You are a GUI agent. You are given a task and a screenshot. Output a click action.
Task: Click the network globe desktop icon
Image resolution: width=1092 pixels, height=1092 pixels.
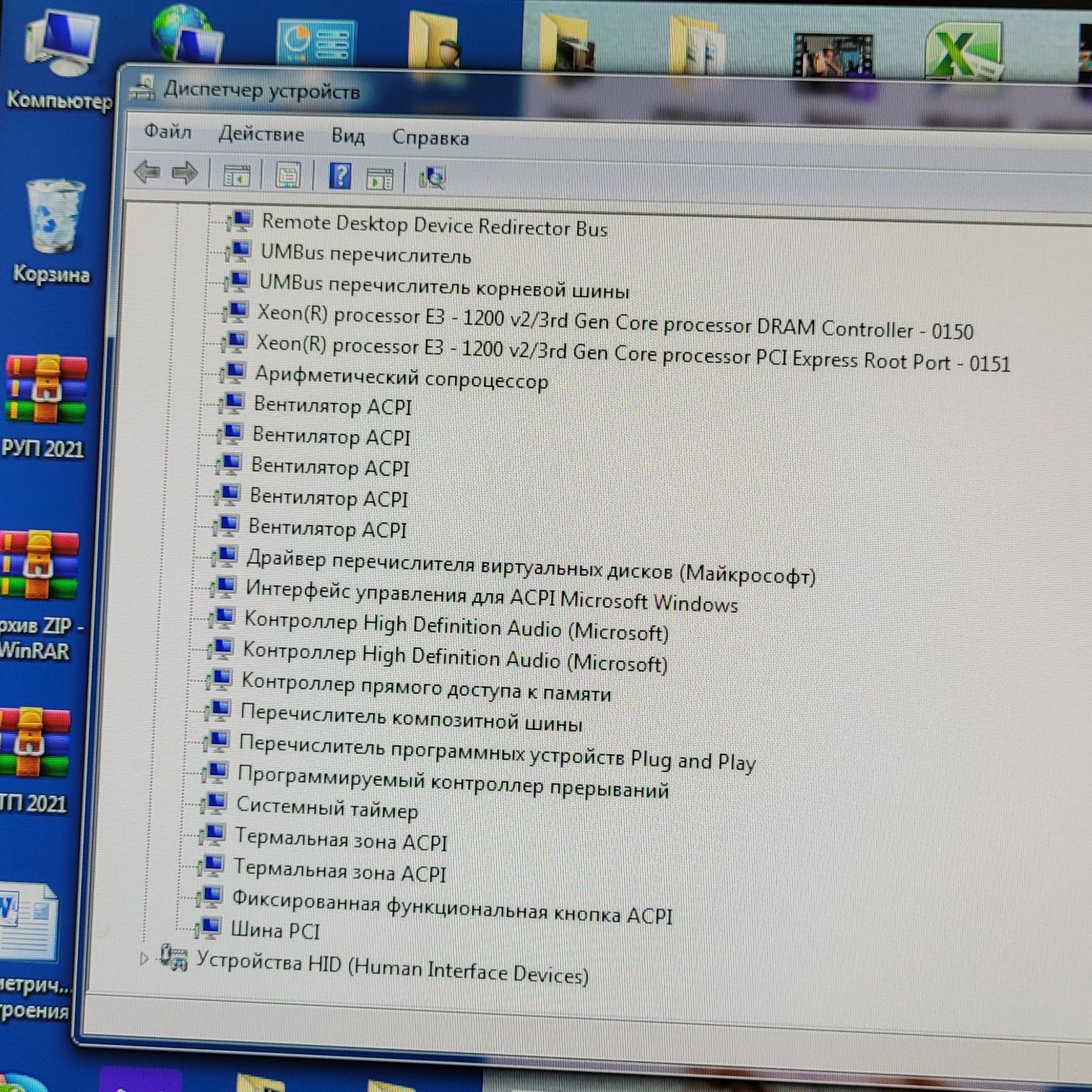coord(186,35)
